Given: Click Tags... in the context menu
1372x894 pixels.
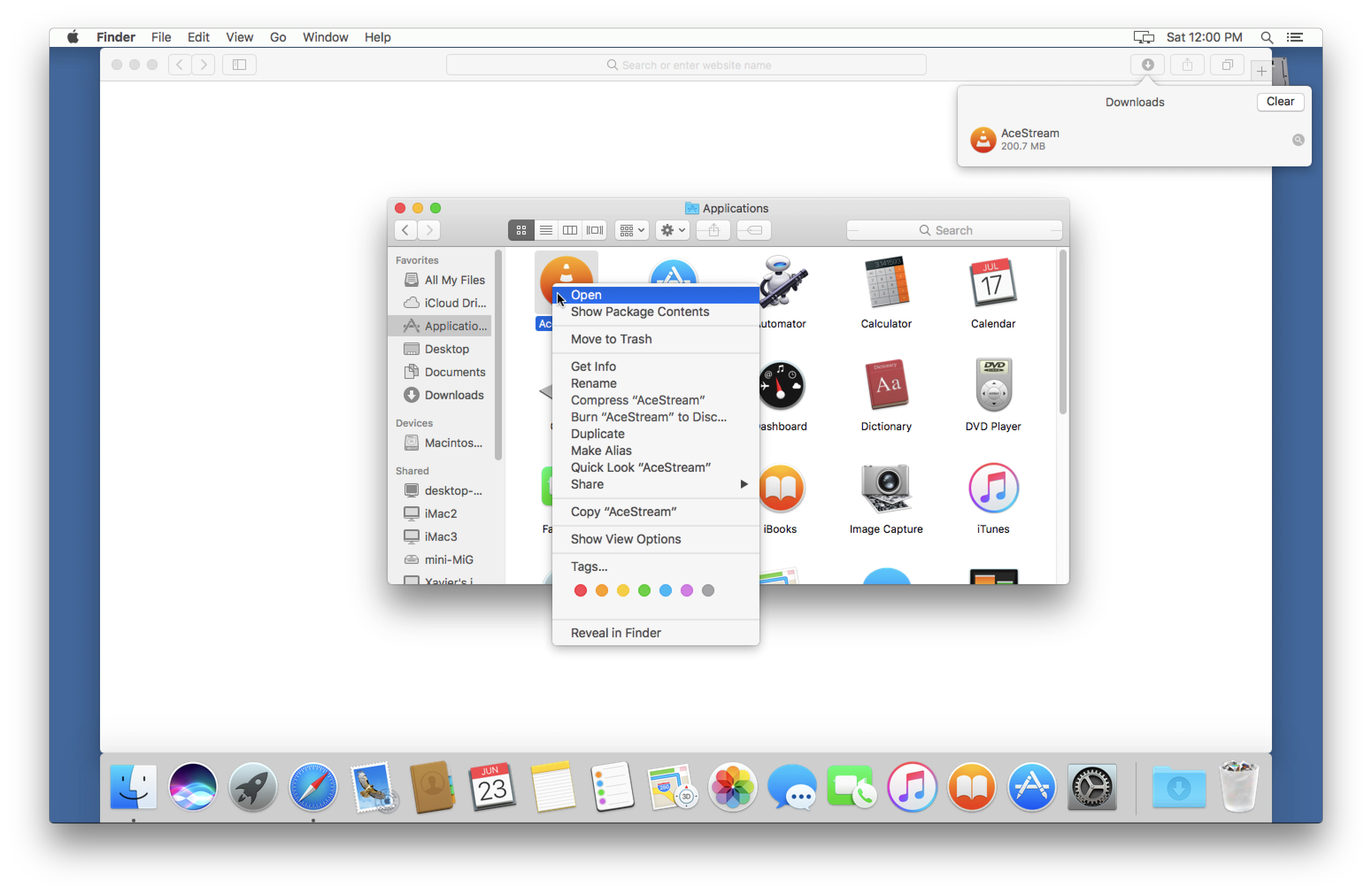Looking at the screenshot, I should [655, 566].
